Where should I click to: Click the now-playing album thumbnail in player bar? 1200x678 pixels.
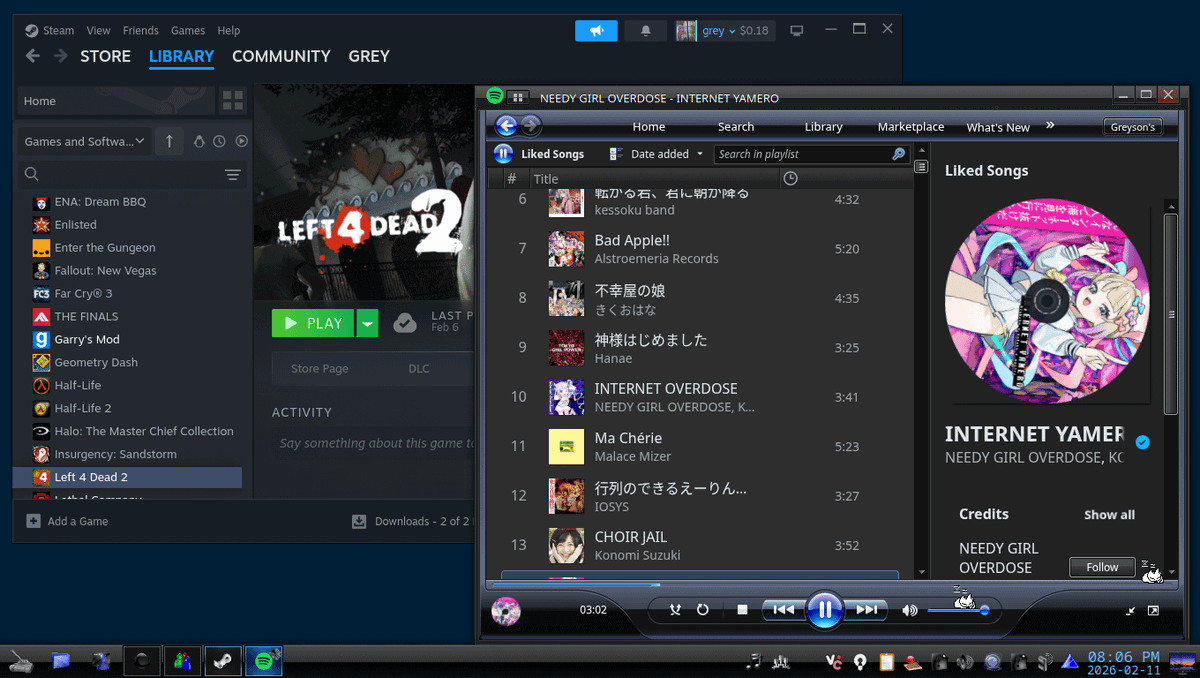click(506, 610)
